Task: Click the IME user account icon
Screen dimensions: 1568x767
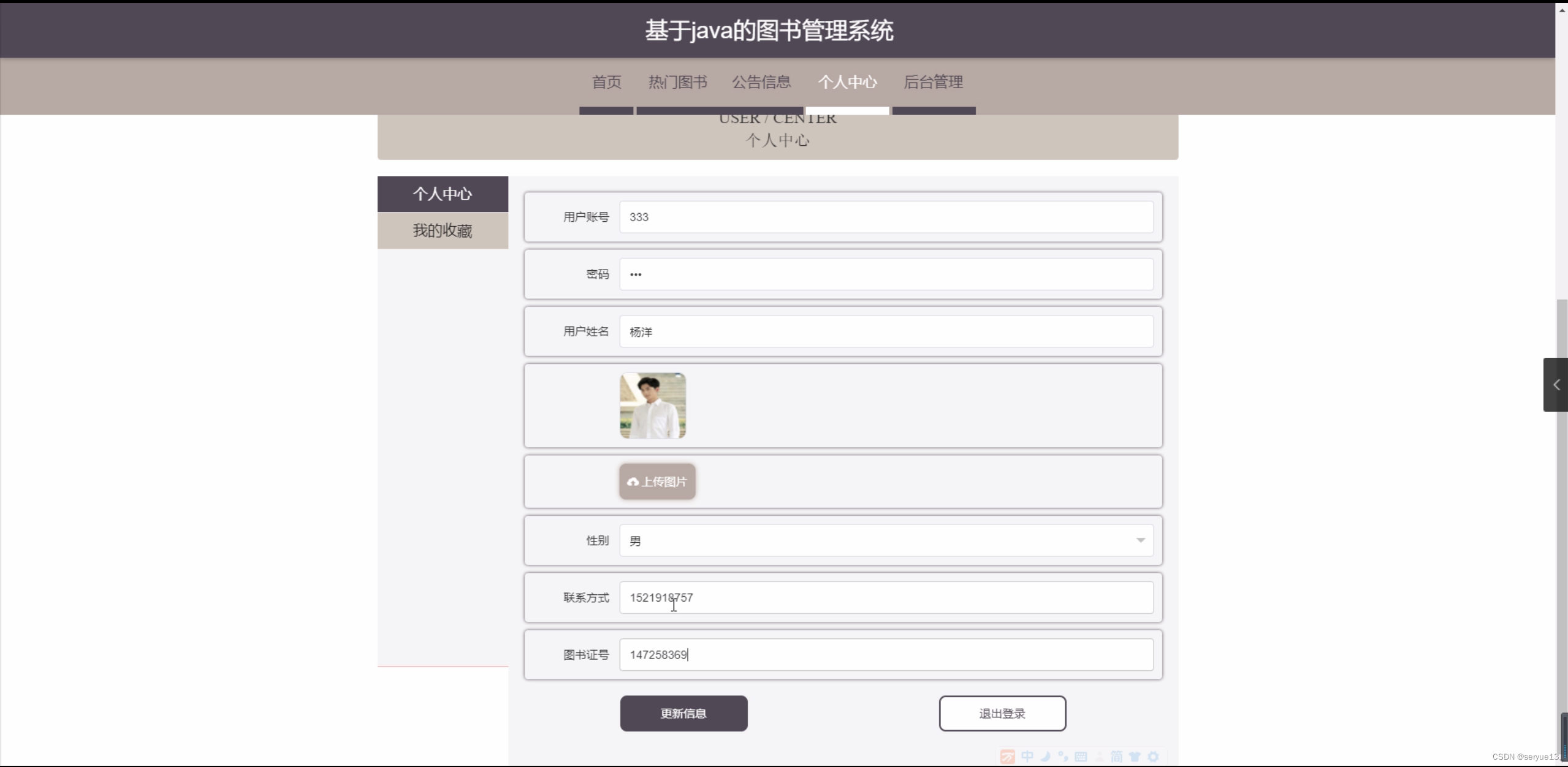Action: [x=1100, y=757]
